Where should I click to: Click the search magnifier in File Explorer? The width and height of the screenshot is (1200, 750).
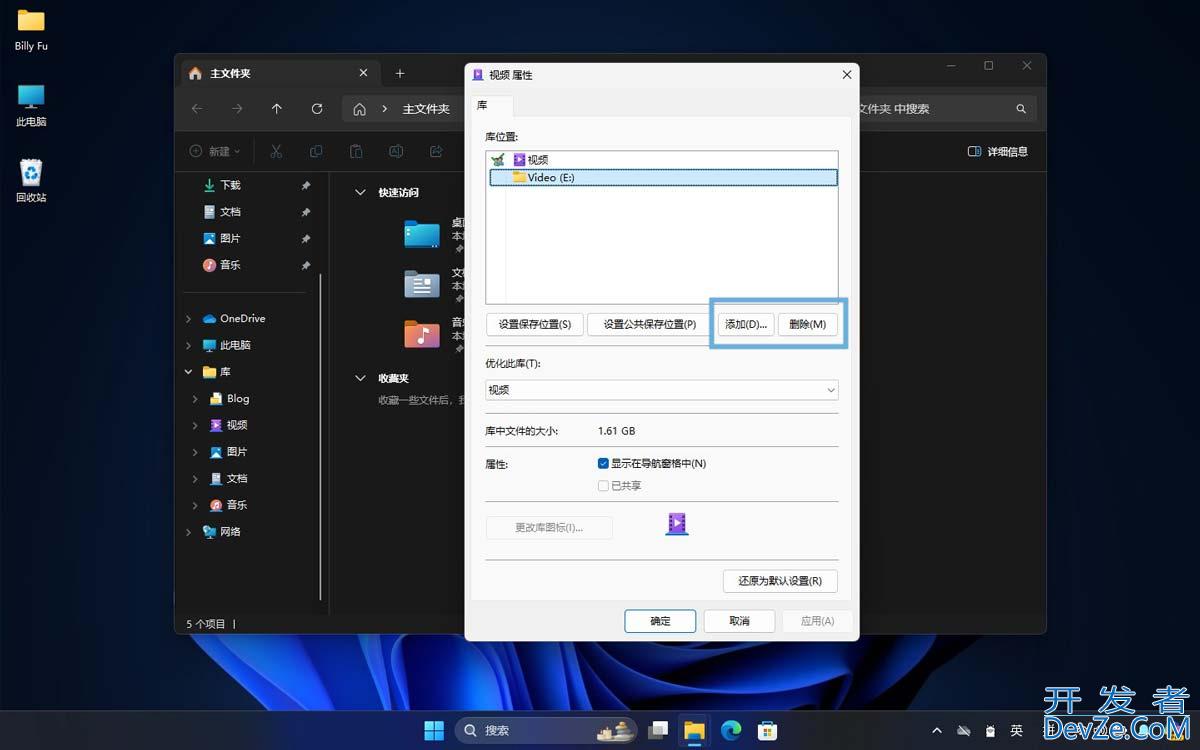(1021, 109)
